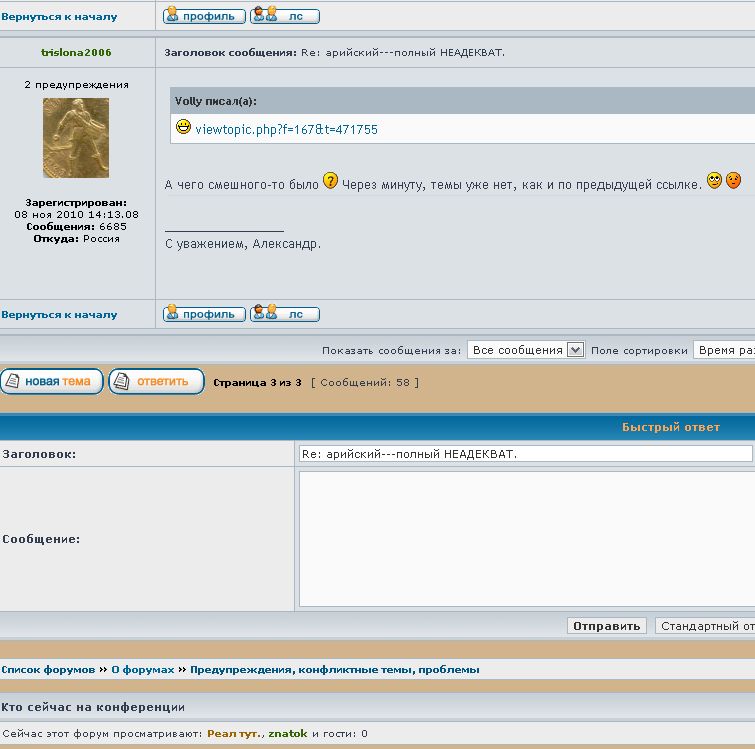Go to 'Список форумов' breadcrumb

point(48,669)
